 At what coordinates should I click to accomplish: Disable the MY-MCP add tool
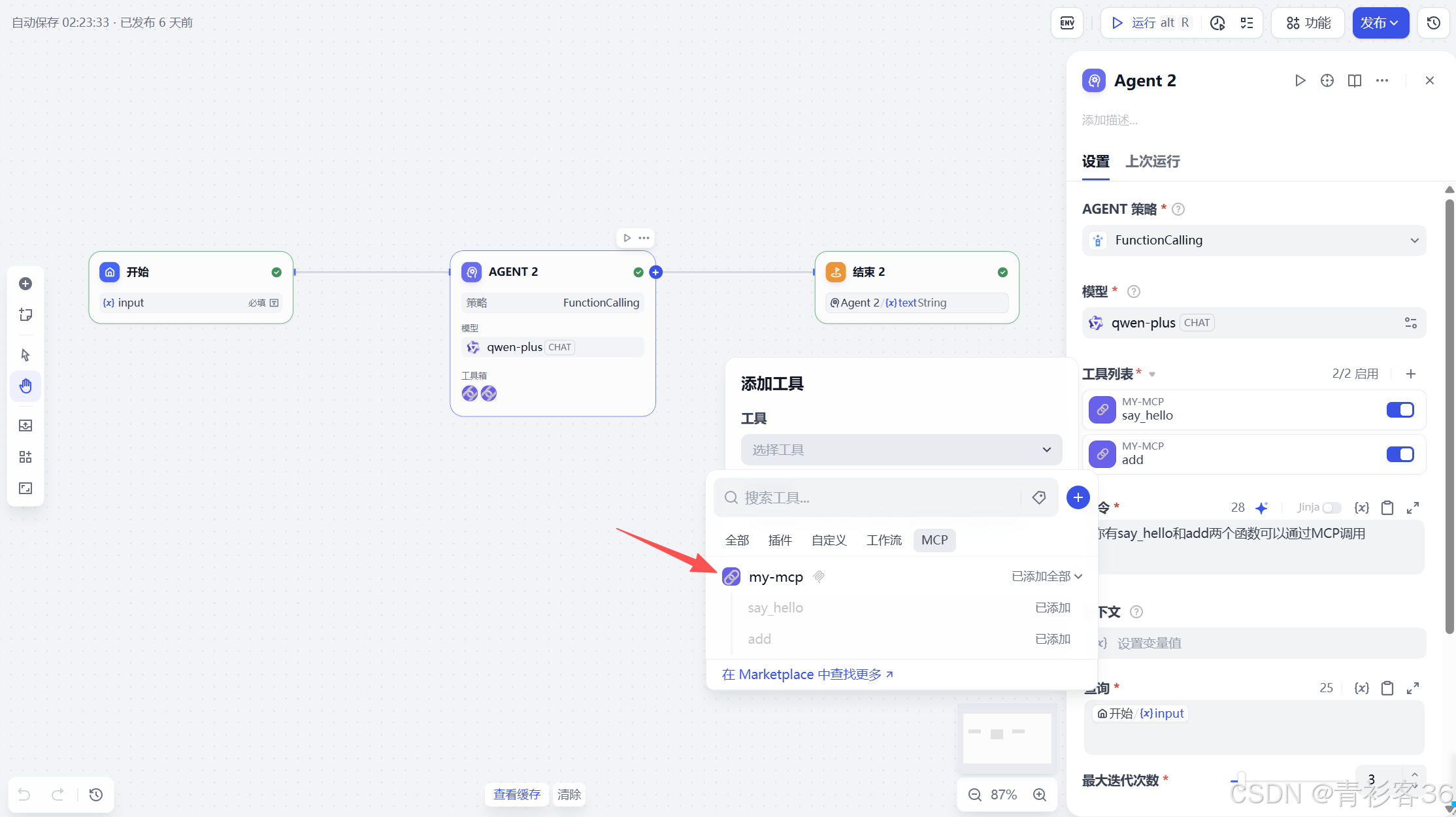coord(1400,454)
